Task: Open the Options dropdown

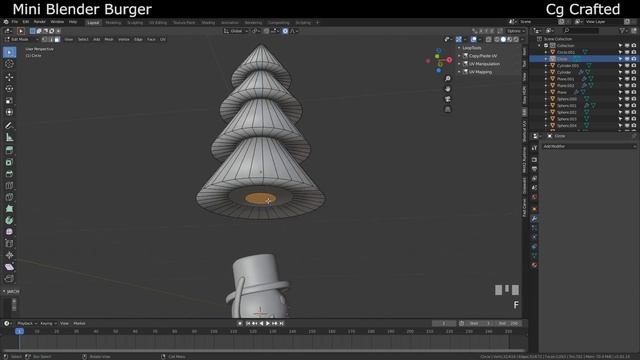Action: click(x=516, y=31)
